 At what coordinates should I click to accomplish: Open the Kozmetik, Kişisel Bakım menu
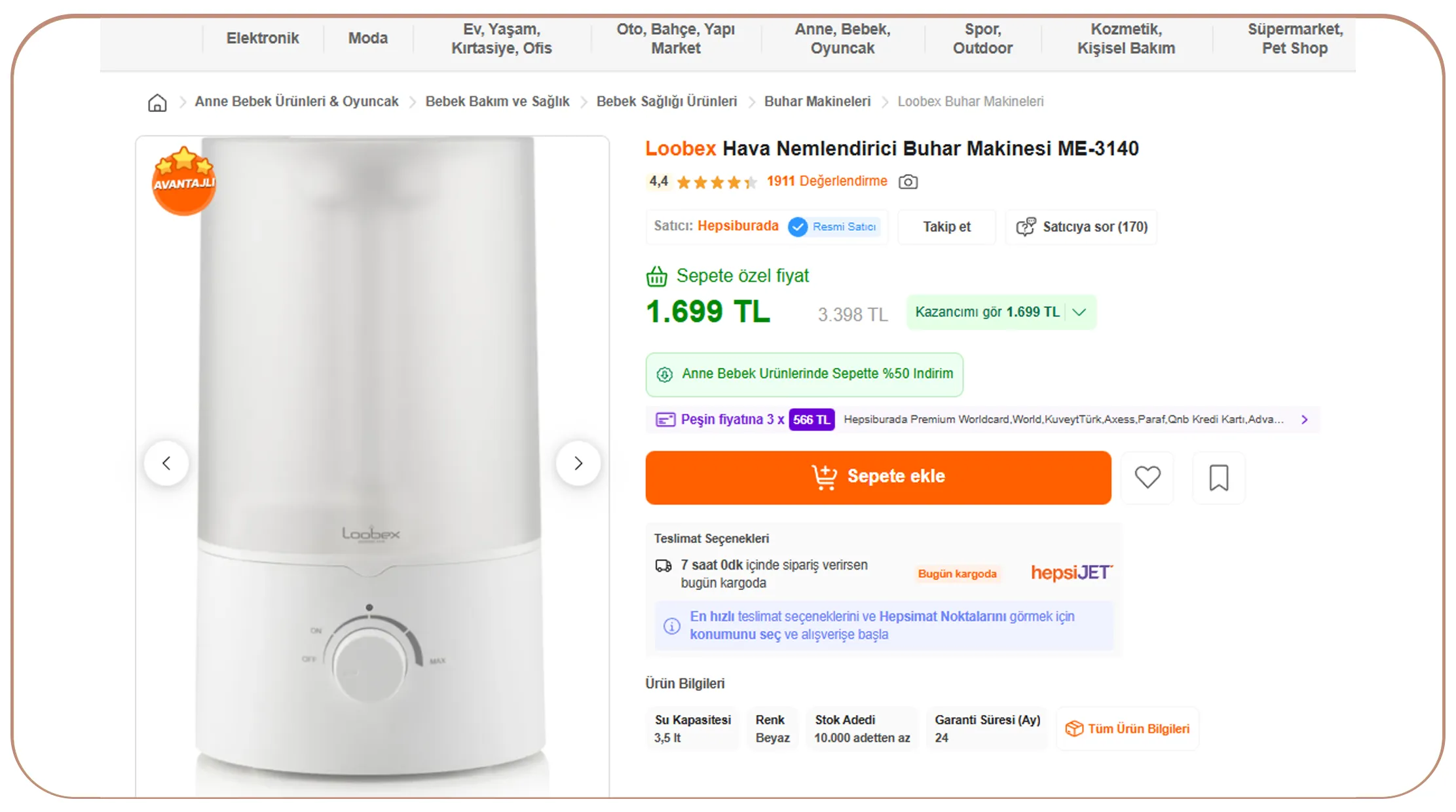[1126, 39]
